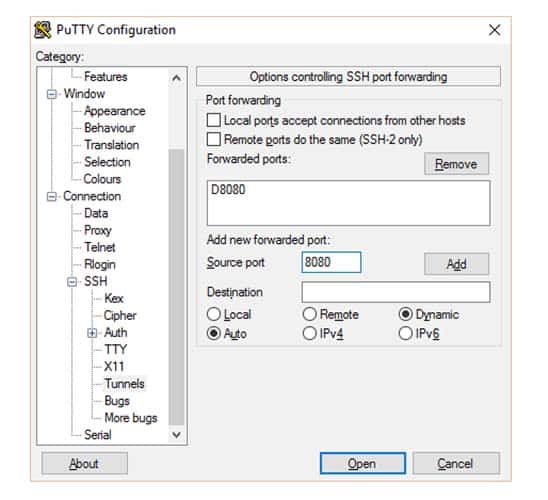Click the category list scroll down arrow

pyautogui.click(x=176, y=435)
